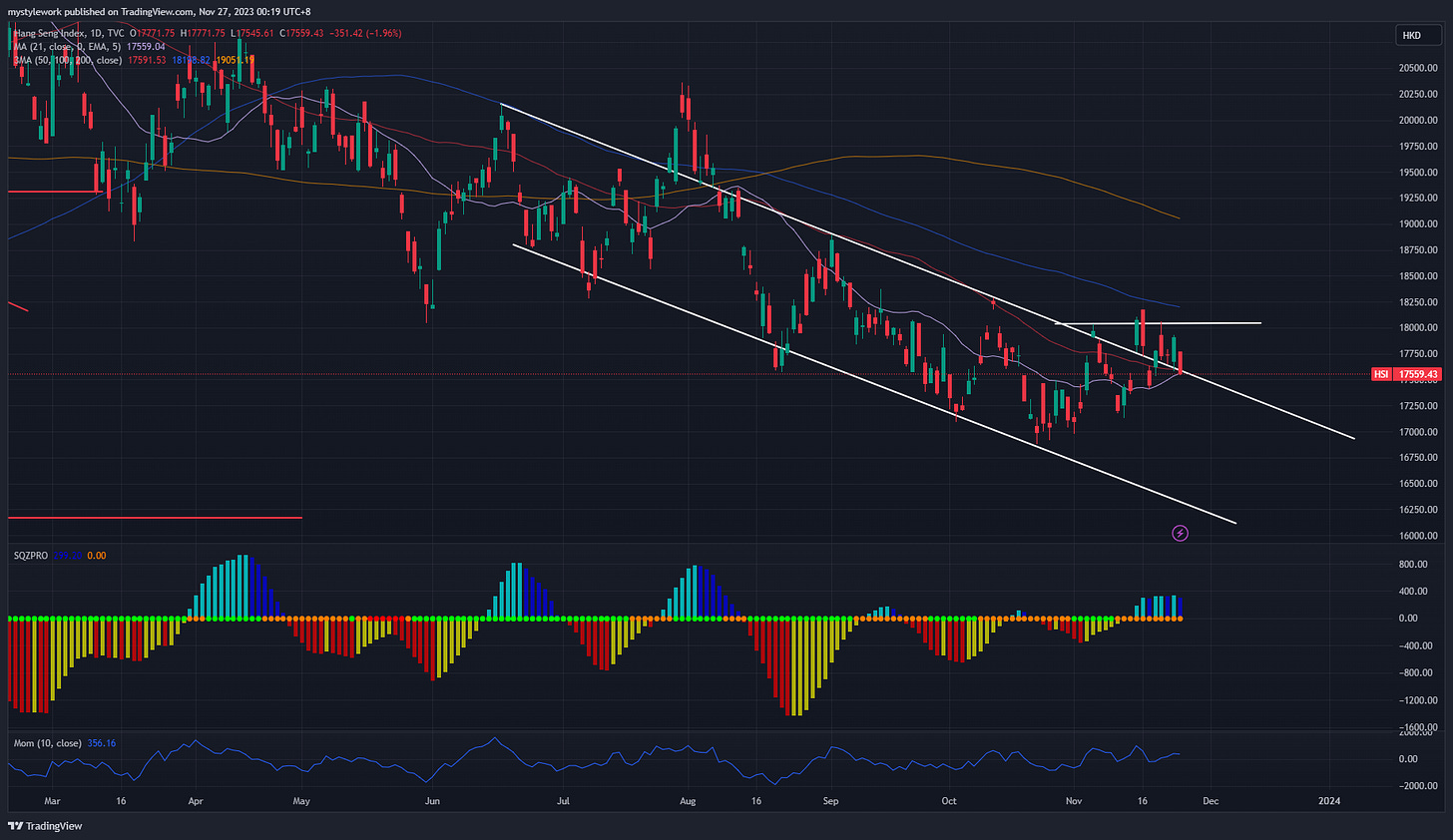Click the 2024 label on time axis
Image resolution: width=1453 pixels, height=840 pixels.
[1328, 800]
